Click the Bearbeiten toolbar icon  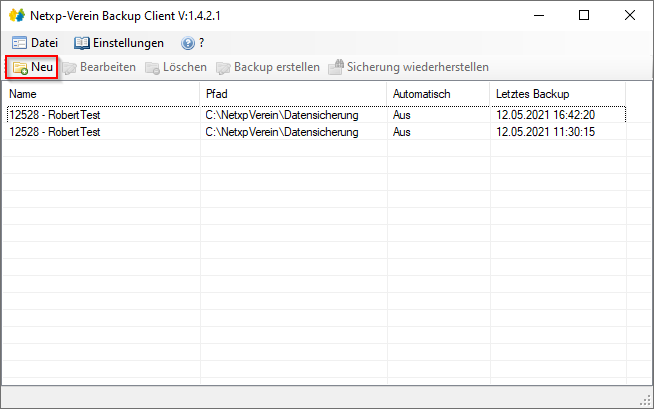coord(69,68)
